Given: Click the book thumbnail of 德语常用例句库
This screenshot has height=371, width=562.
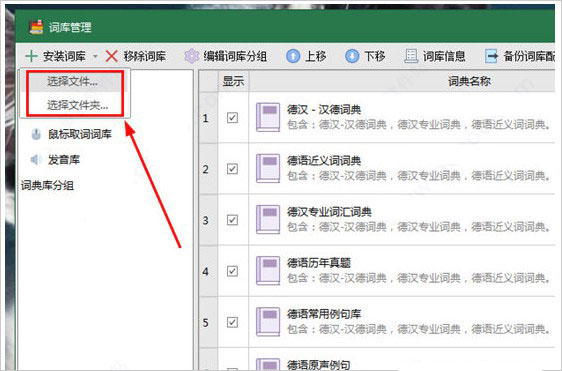Looking at the screenshot, I should click(268, 322).
